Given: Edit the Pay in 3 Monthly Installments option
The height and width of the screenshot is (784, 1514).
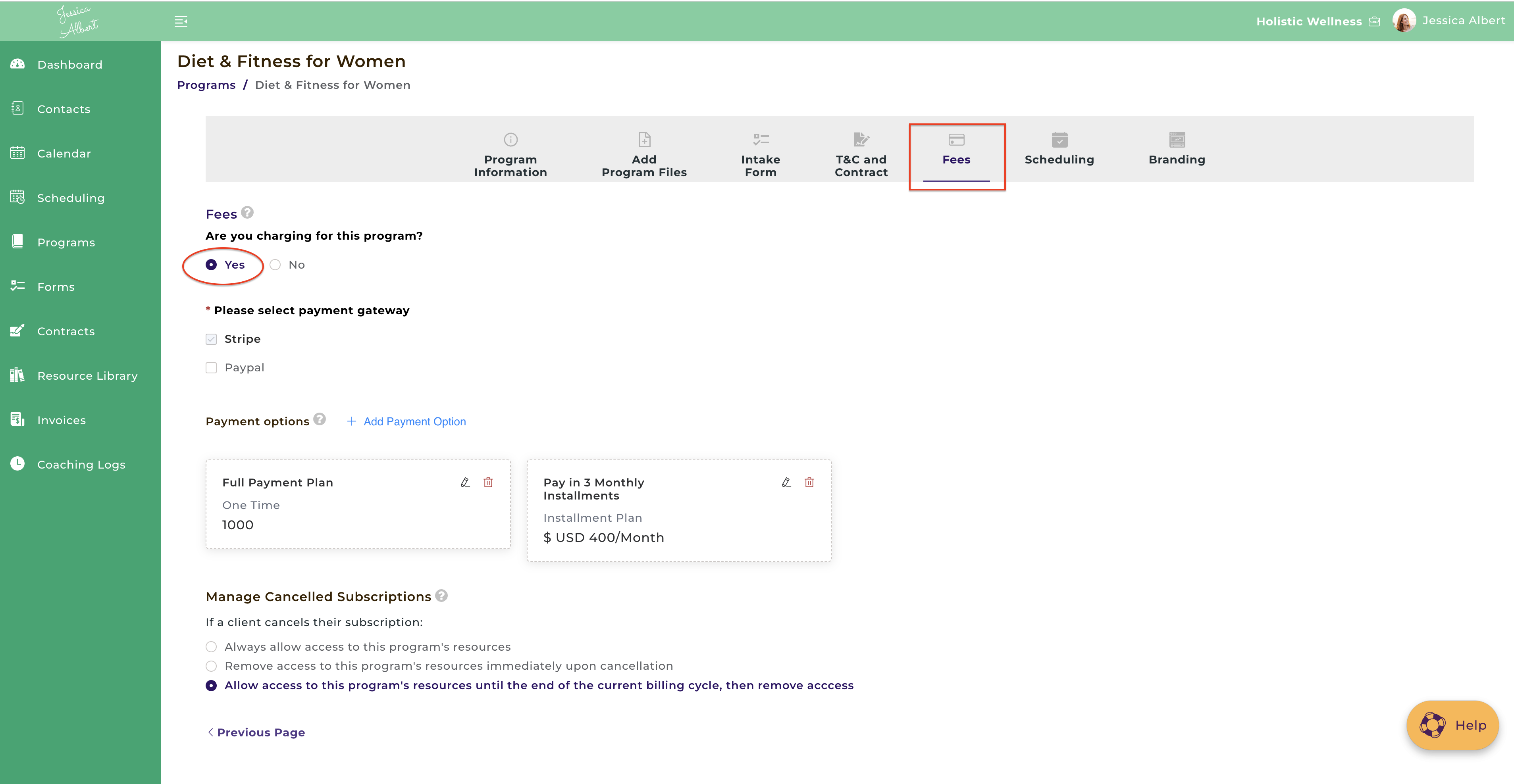Looking at the screenshot, I should pyautogui.click(x=786, y=482).
